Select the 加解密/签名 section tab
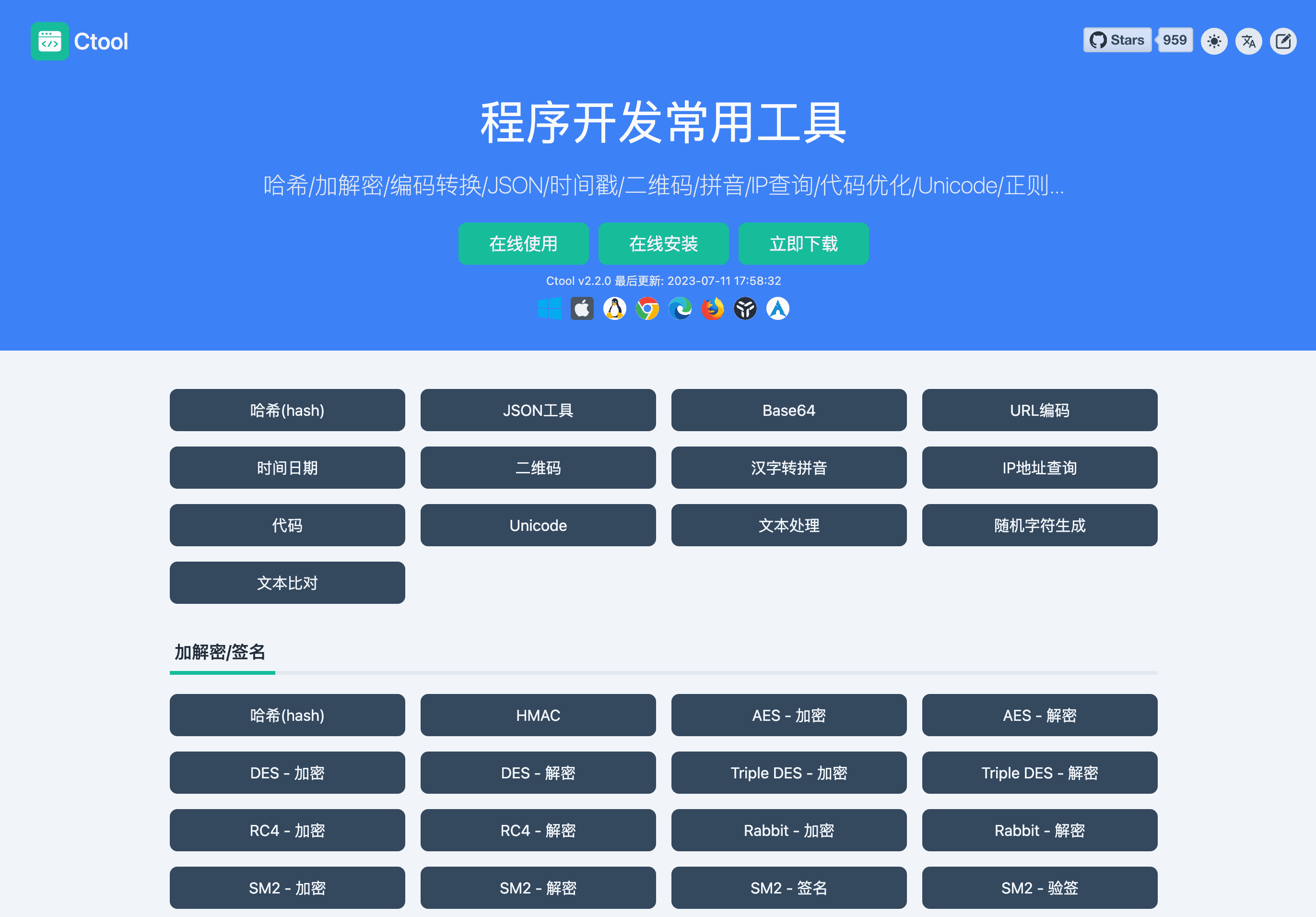1316x917 pixels. [x=221, y=653]
